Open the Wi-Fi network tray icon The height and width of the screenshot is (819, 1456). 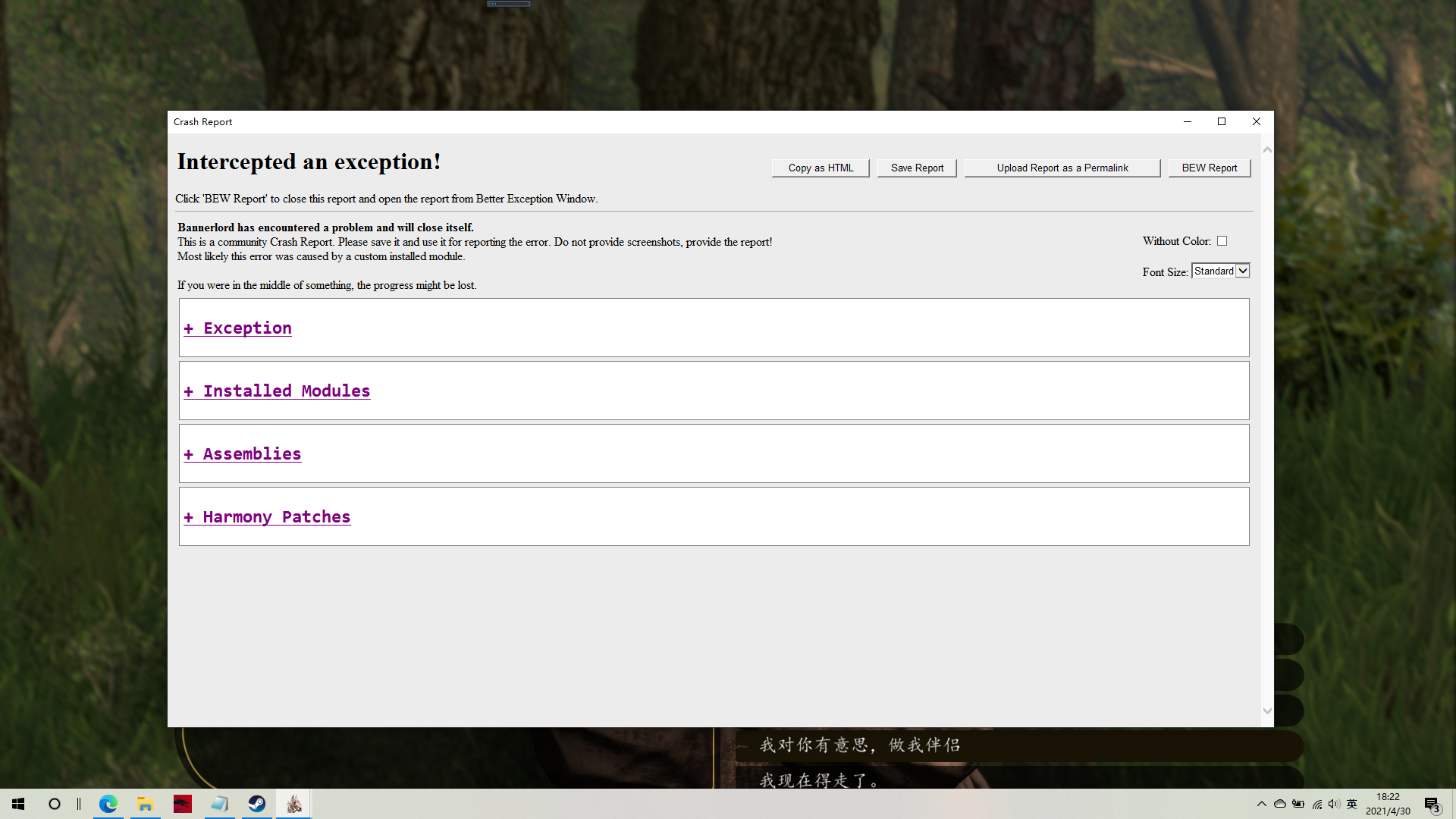tap(1317, 804)
